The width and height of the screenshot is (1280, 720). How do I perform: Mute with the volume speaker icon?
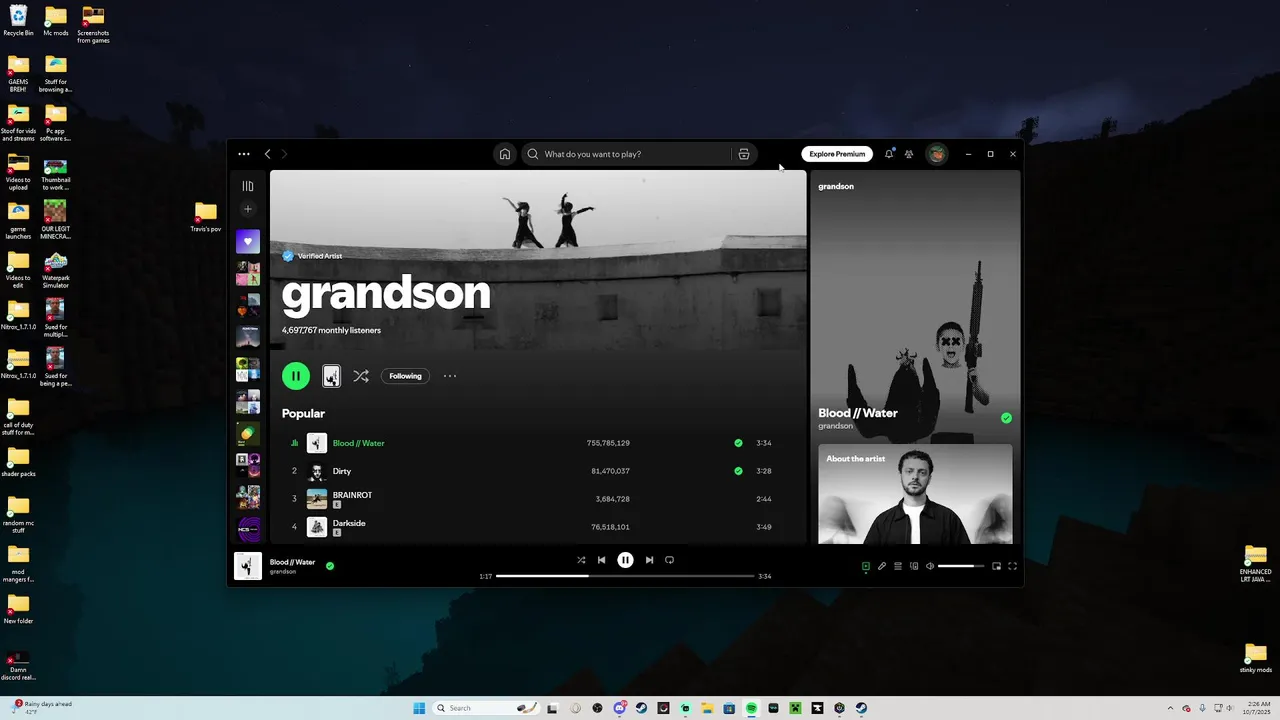coord(930,566)
